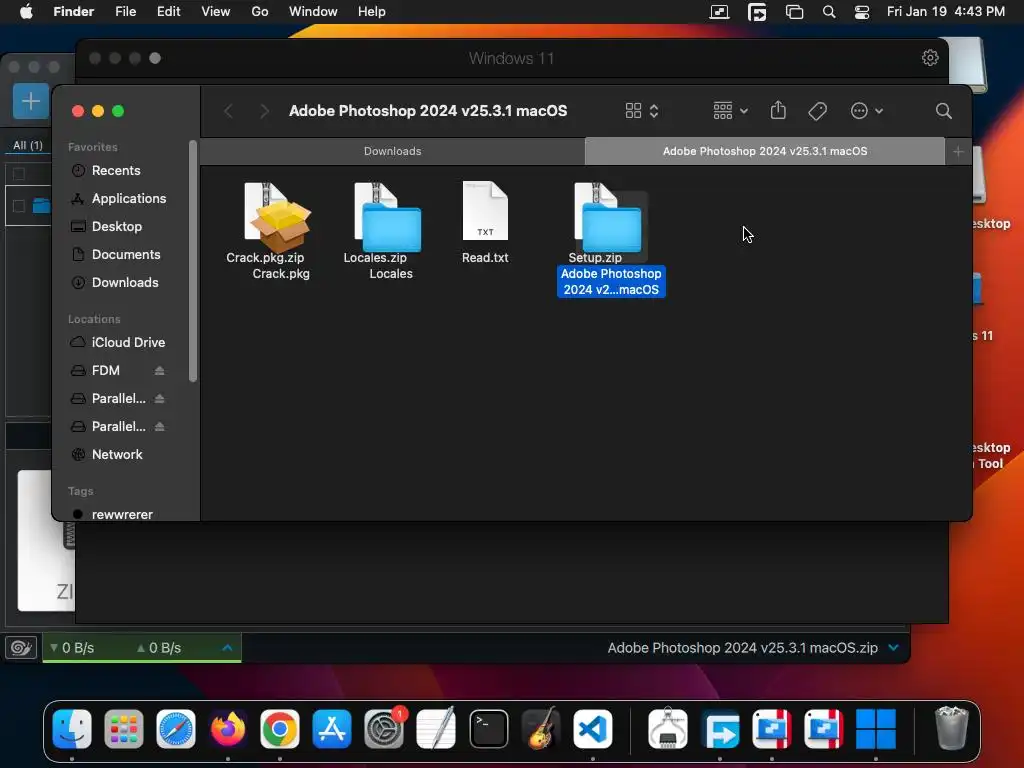Click the Tags icon in Finder toolbar
This screenshot has width=1024, height=768.
pyautogui.click(x=817, y=111)
